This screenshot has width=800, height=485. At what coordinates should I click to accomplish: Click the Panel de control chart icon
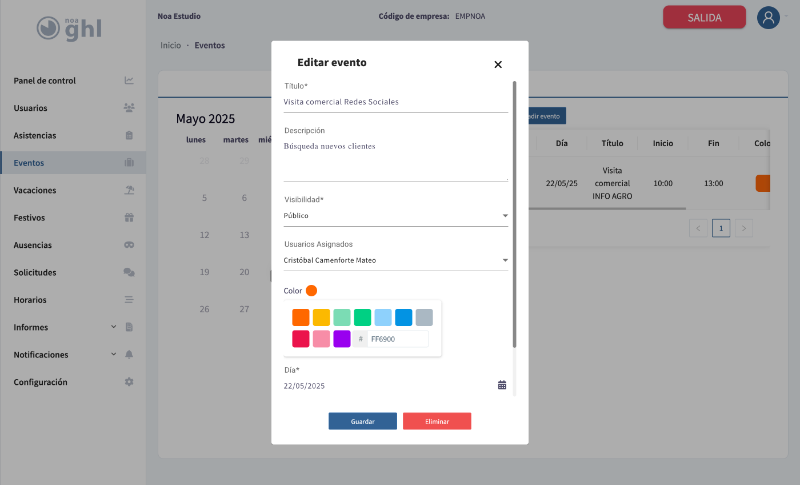click(x=129, y=81)
